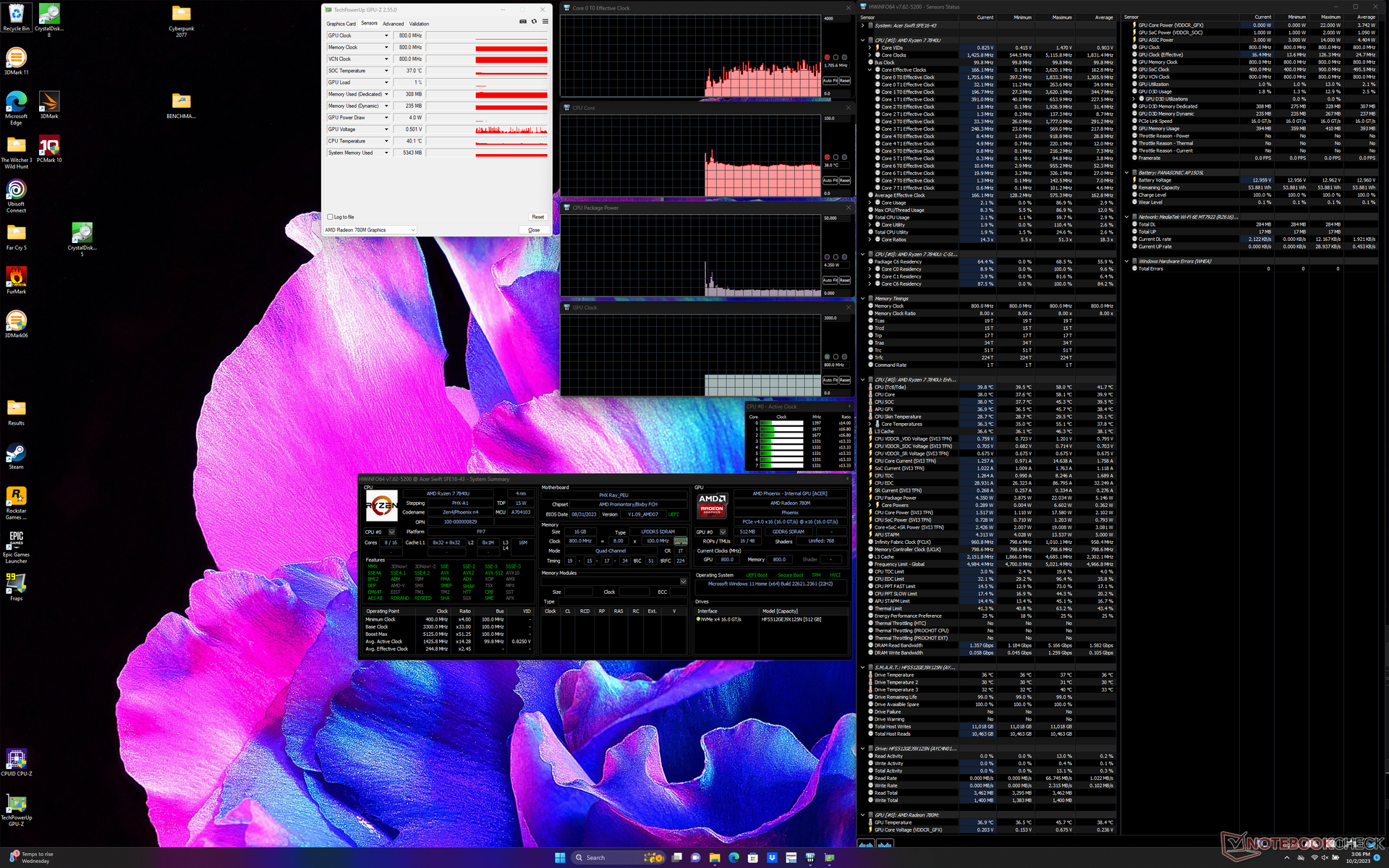Click the GPU-Z screenshot camera icon
Screen dimensions: 1389x868
[523, 22]
